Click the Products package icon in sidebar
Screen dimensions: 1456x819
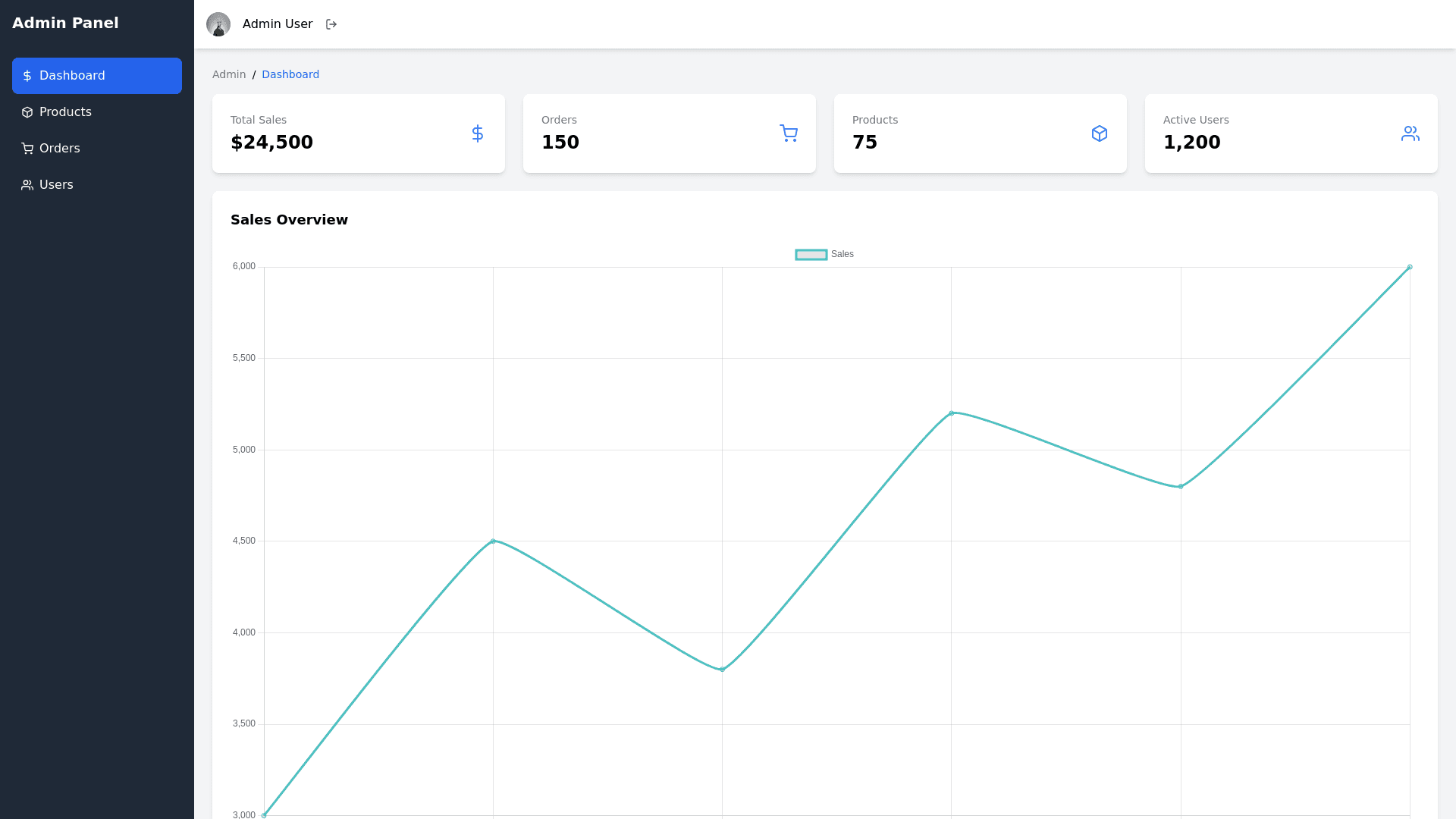click(27, 111)
